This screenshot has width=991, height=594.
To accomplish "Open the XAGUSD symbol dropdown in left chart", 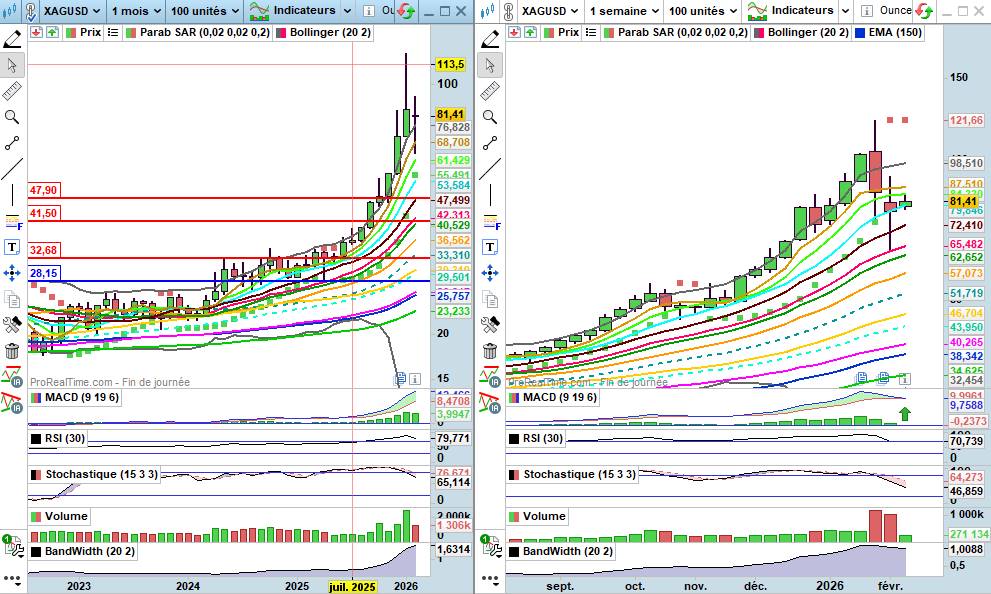I will (x=69, y=11).
